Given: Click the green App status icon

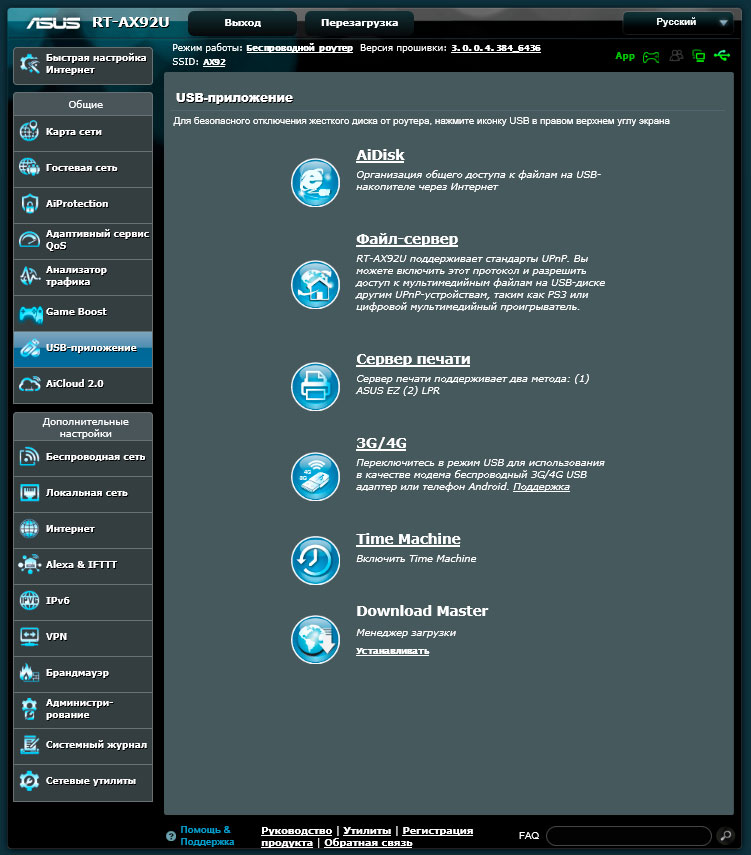Looking at the screenshot, I should click(625, 56).
